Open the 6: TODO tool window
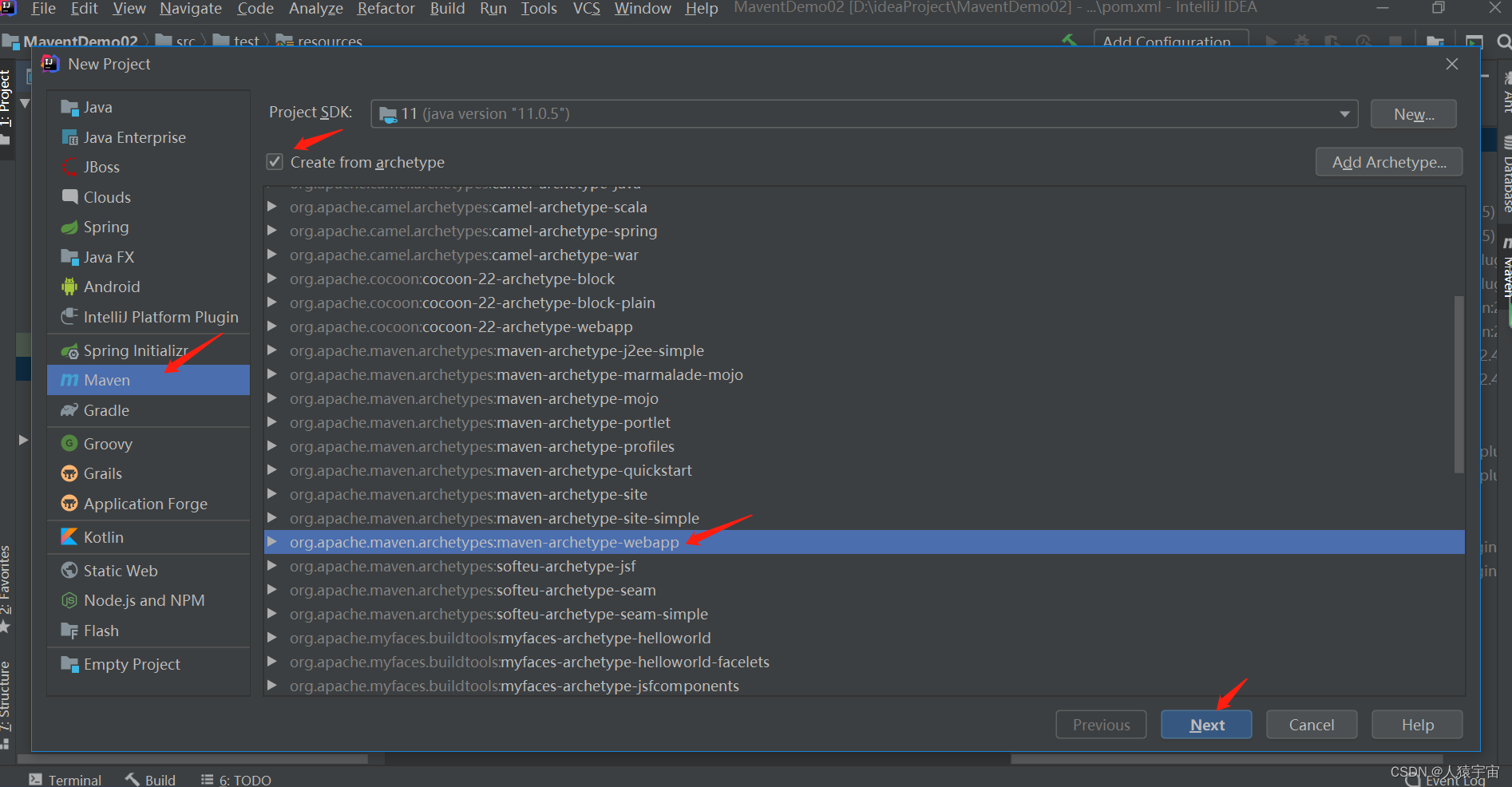Screen dimensions: 1512x787 pyautogui.click(x=236, y=780)
